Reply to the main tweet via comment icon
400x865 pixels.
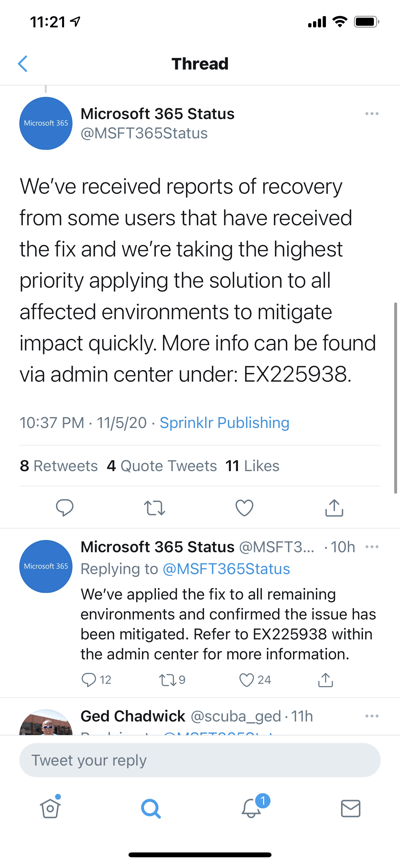tap(65, 508)
